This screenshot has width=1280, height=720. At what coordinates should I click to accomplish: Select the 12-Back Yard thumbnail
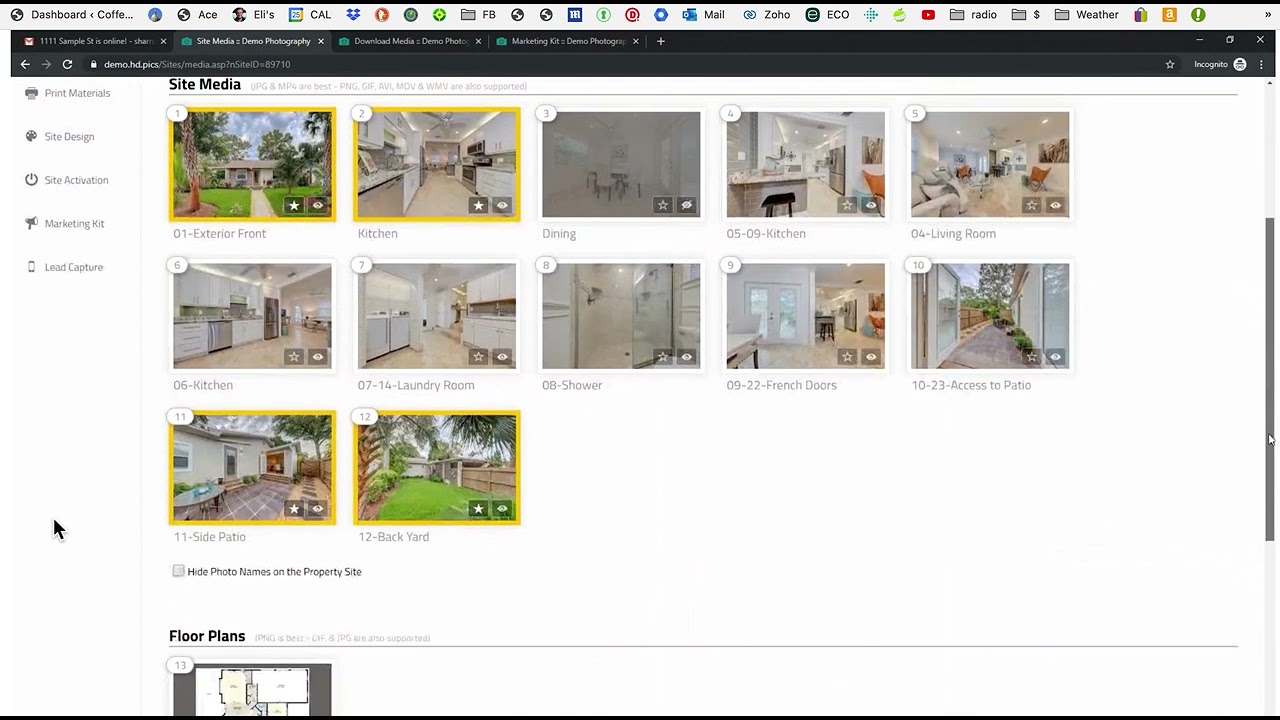[437, 468]
